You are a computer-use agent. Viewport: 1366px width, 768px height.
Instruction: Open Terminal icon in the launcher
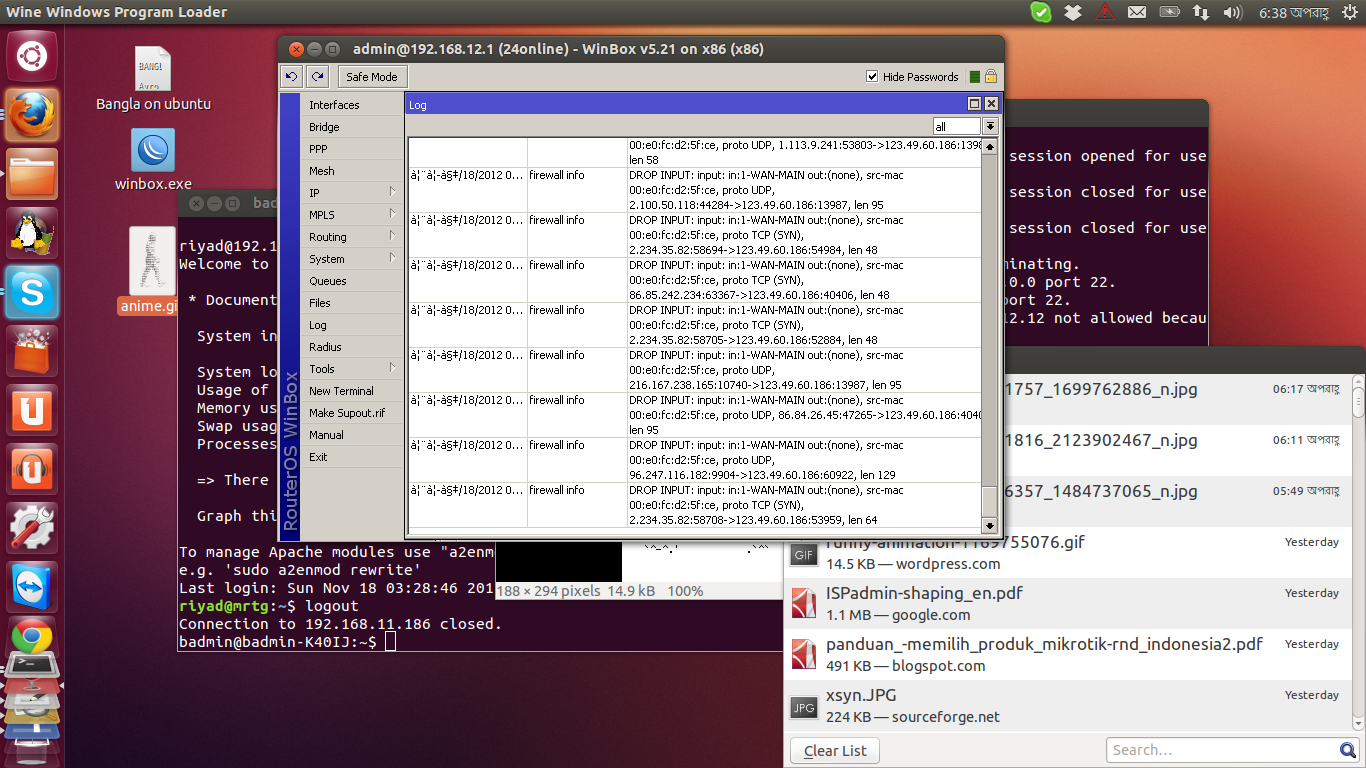pos(33,667)
